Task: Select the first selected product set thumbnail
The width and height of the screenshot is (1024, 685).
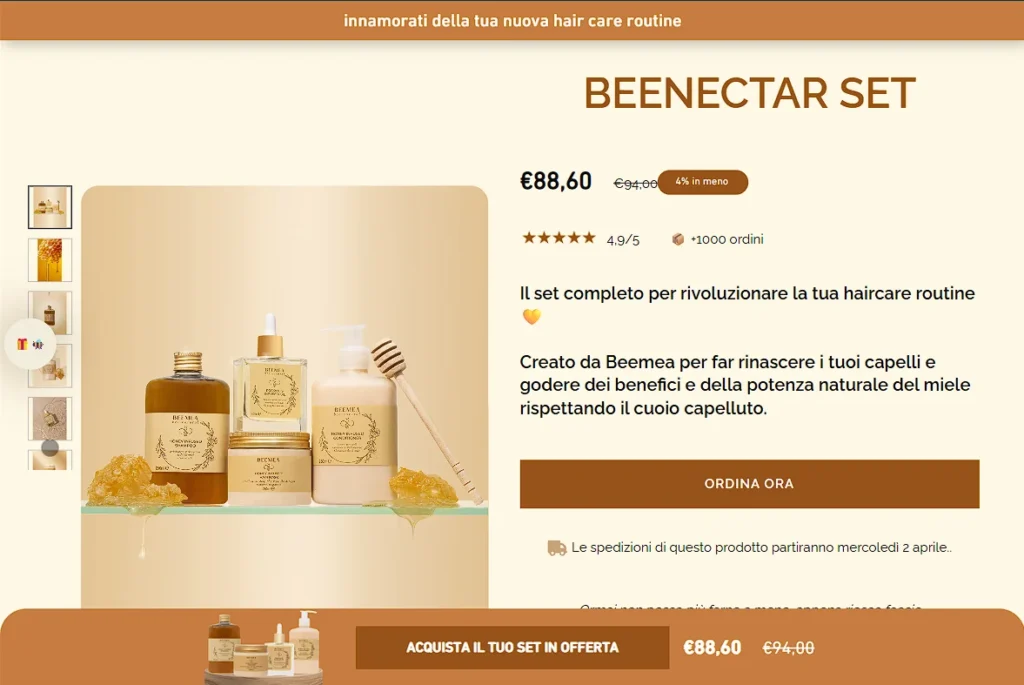Action: (50, 207)
